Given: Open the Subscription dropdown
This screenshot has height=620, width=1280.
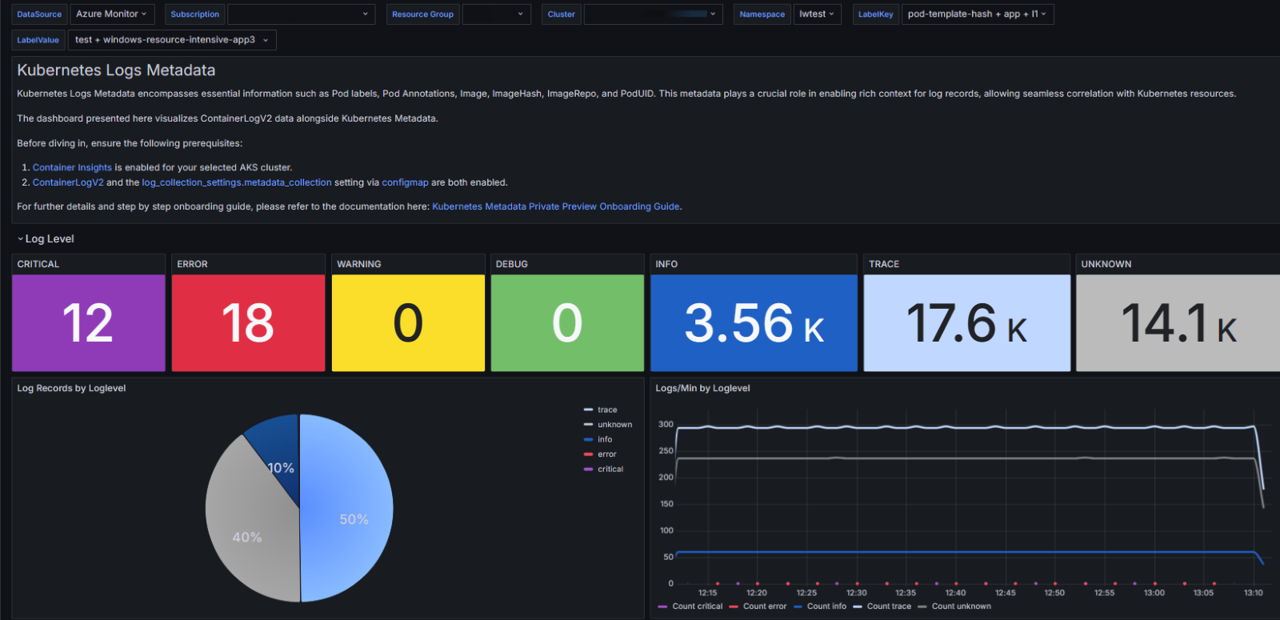Looking at the screenshot, I should (x=300, y=14).
